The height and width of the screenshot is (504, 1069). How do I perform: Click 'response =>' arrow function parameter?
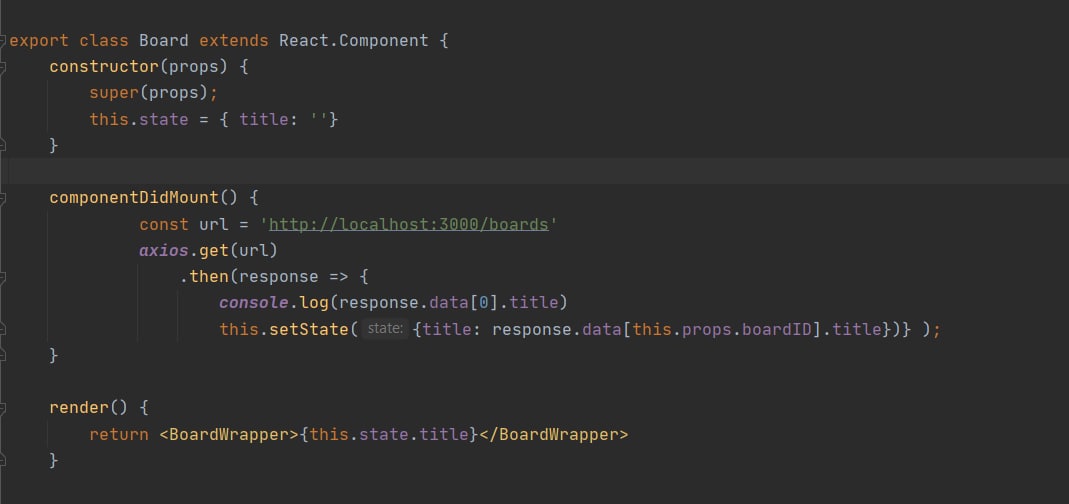(x=294, y=277)
